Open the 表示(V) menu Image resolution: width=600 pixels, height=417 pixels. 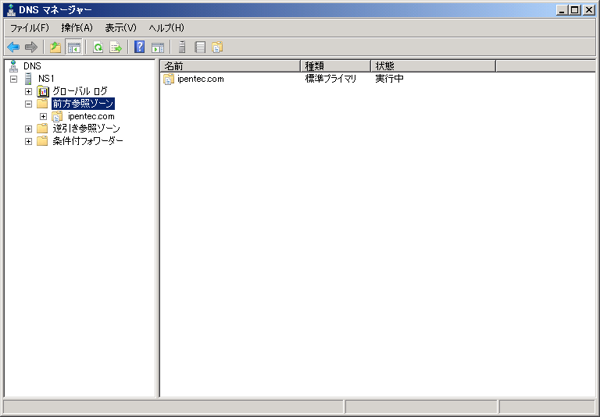121,28
